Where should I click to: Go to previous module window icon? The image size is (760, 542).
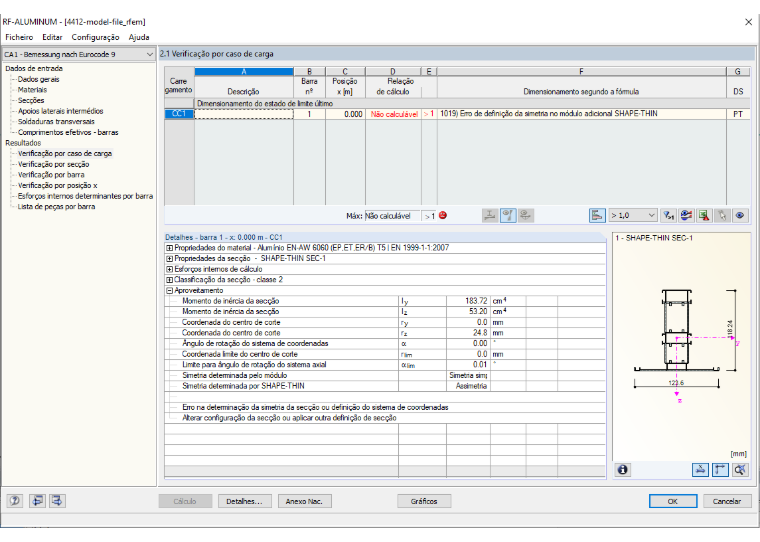click(37, 501)
